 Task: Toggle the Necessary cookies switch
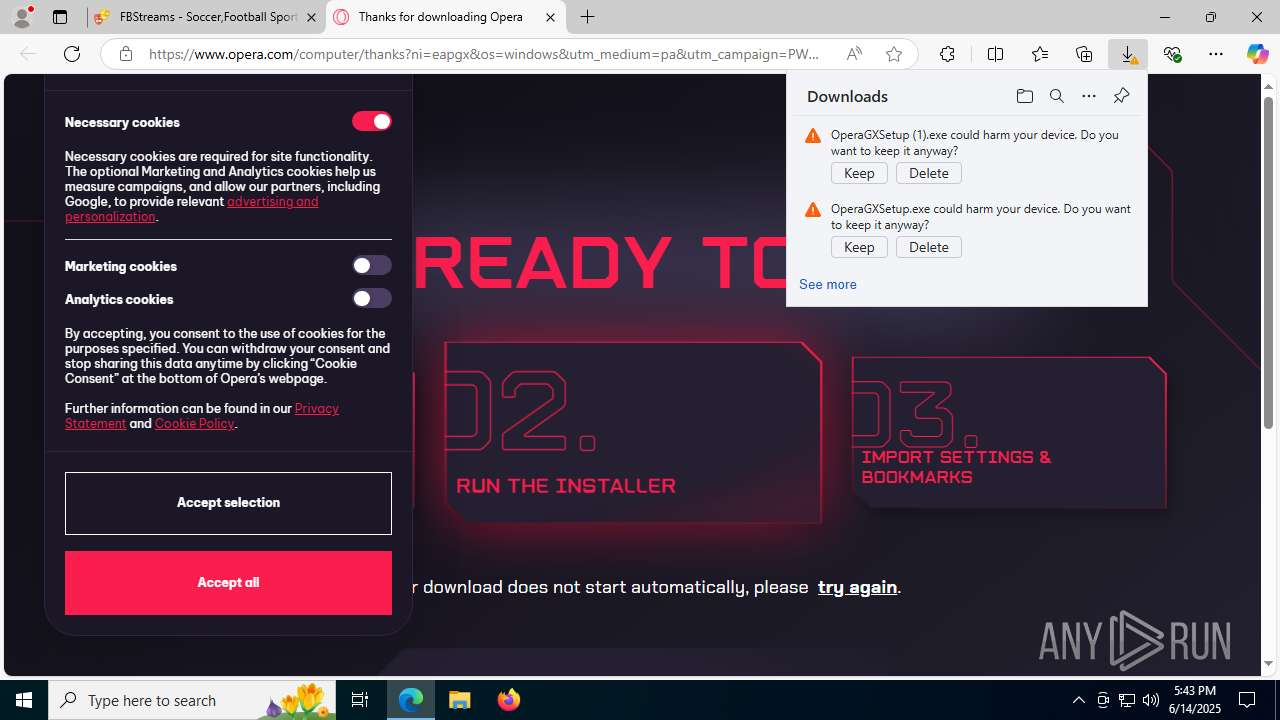[x=371, y=121]
